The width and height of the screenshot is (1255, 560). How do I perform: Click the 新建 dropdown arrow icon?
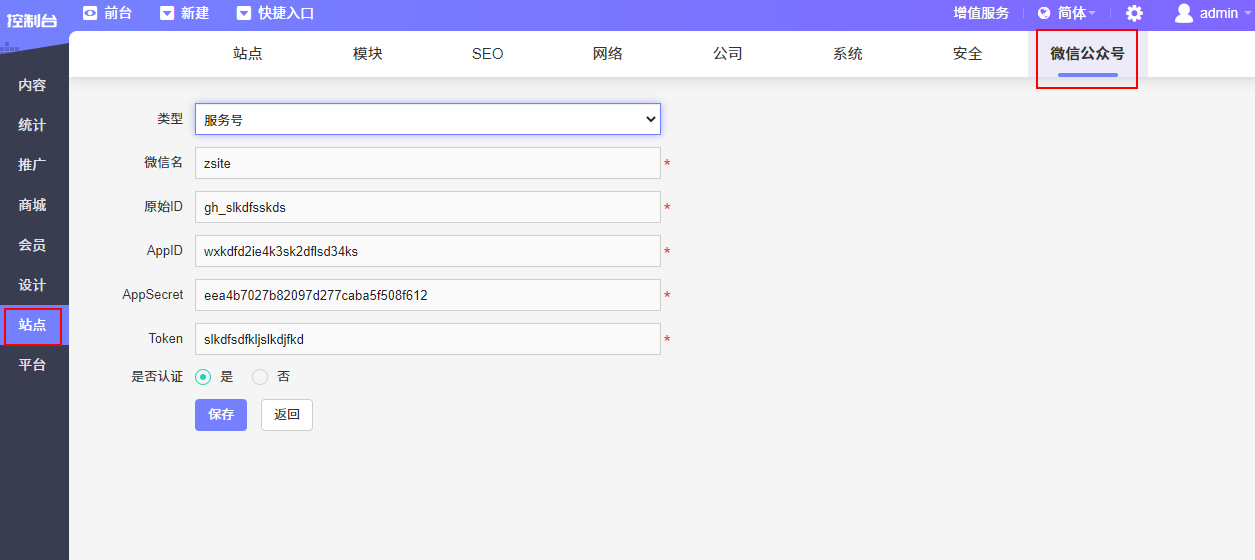[x=168, y=13]
